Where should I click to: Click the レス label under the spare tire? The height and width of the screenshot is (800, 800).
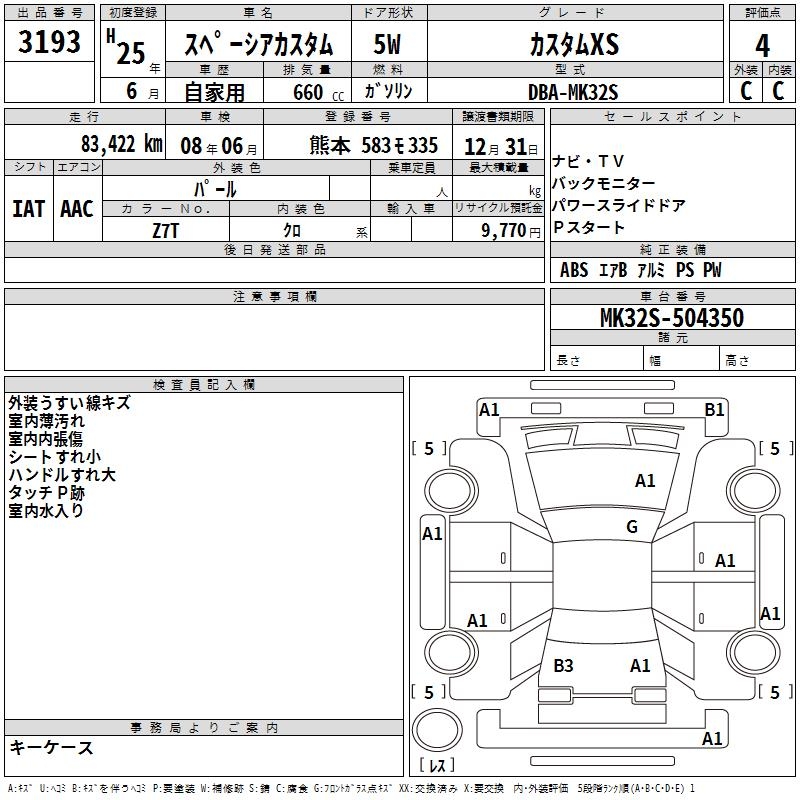coord(437,765)
